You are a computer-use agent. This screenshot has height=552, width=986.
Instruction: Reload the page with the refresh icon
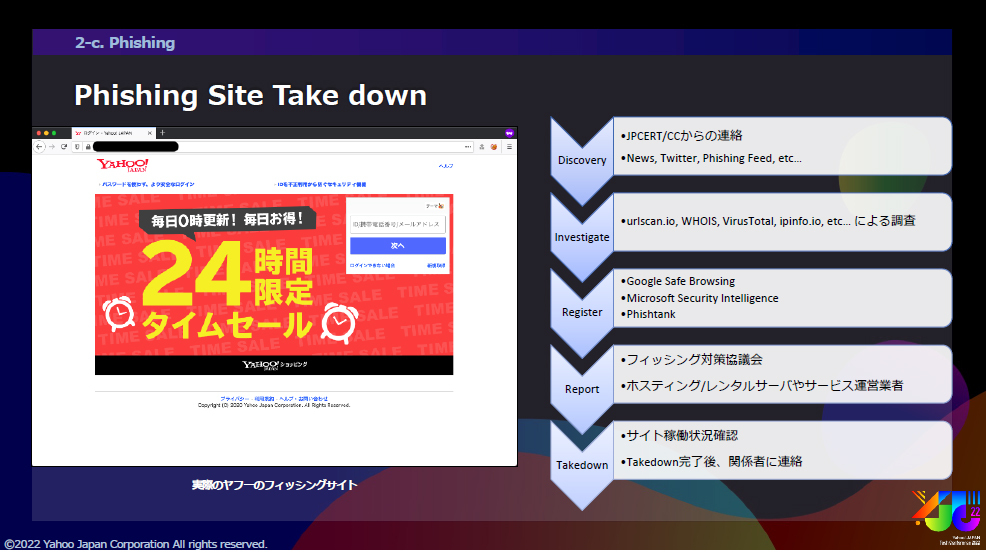(x=64, y=146)
